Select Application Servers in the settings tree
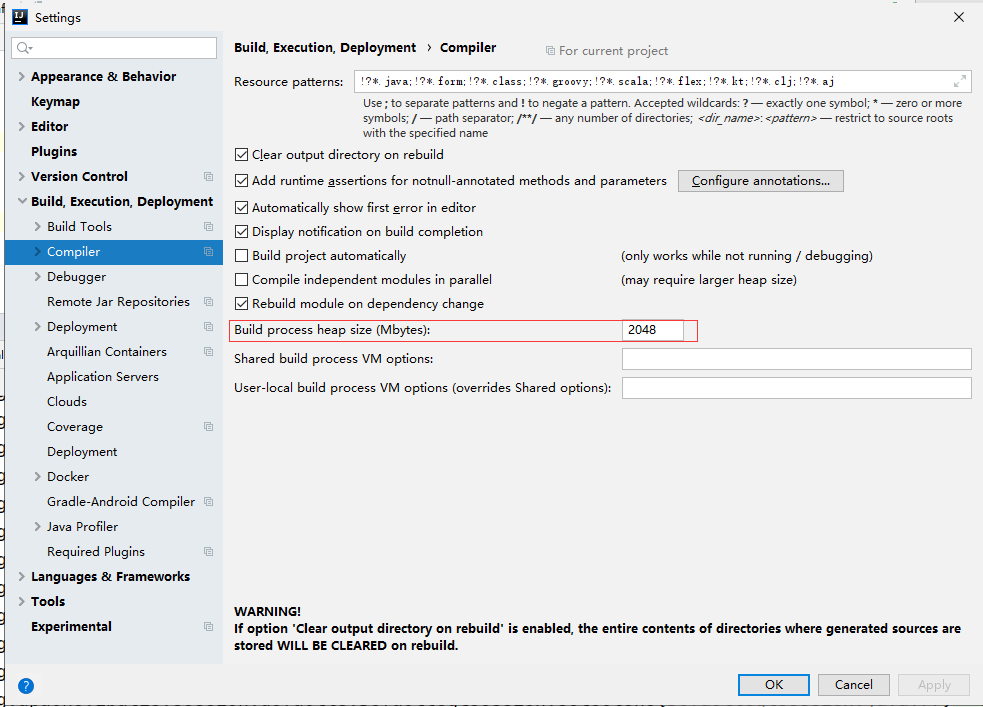Image resolution: width=983 pixels, height=707 pixels. click(x=102, y=377)
